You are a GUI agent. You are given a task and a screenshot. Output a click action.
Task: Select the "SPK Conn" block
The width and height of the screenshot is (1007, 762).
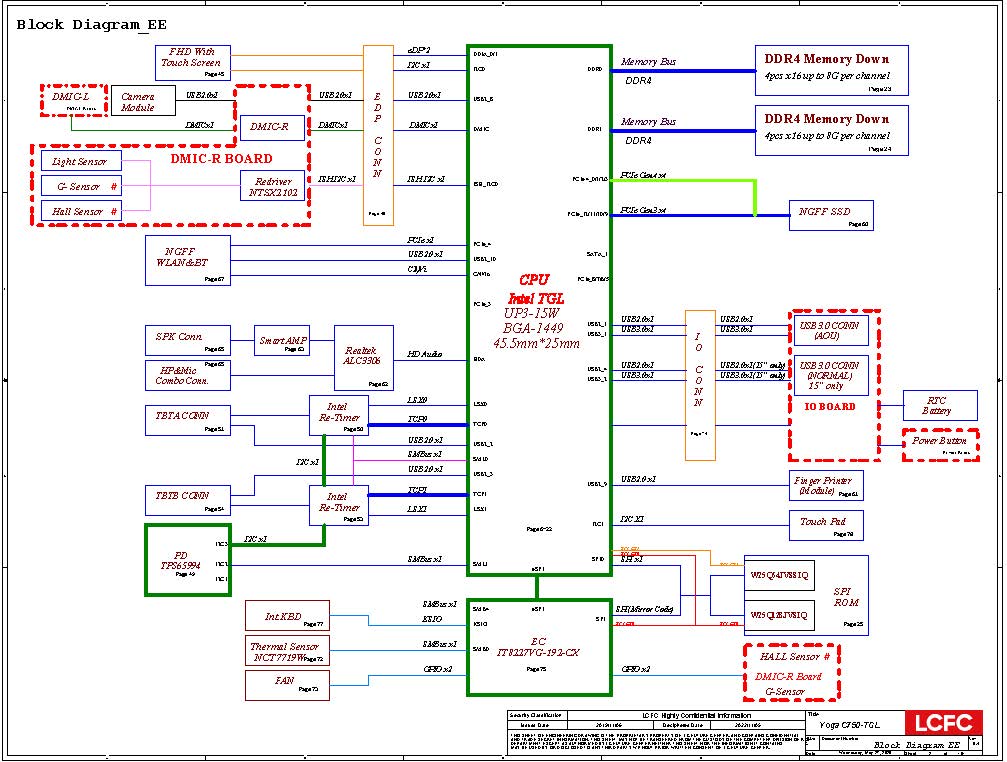click(x=188, y=340)
